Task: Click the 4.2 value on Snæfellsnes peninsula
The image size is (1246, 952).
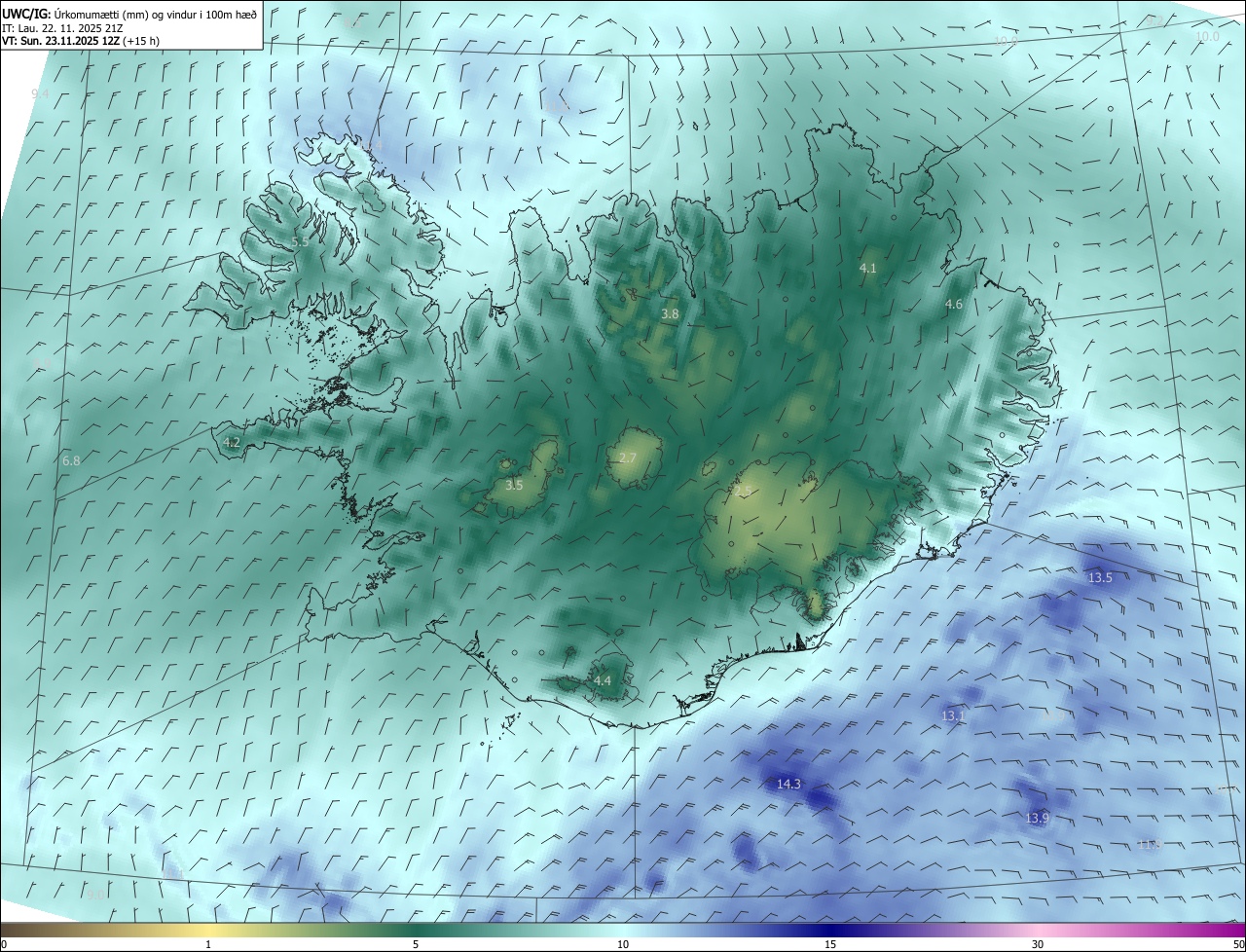Action: click(x=232, y=442)
